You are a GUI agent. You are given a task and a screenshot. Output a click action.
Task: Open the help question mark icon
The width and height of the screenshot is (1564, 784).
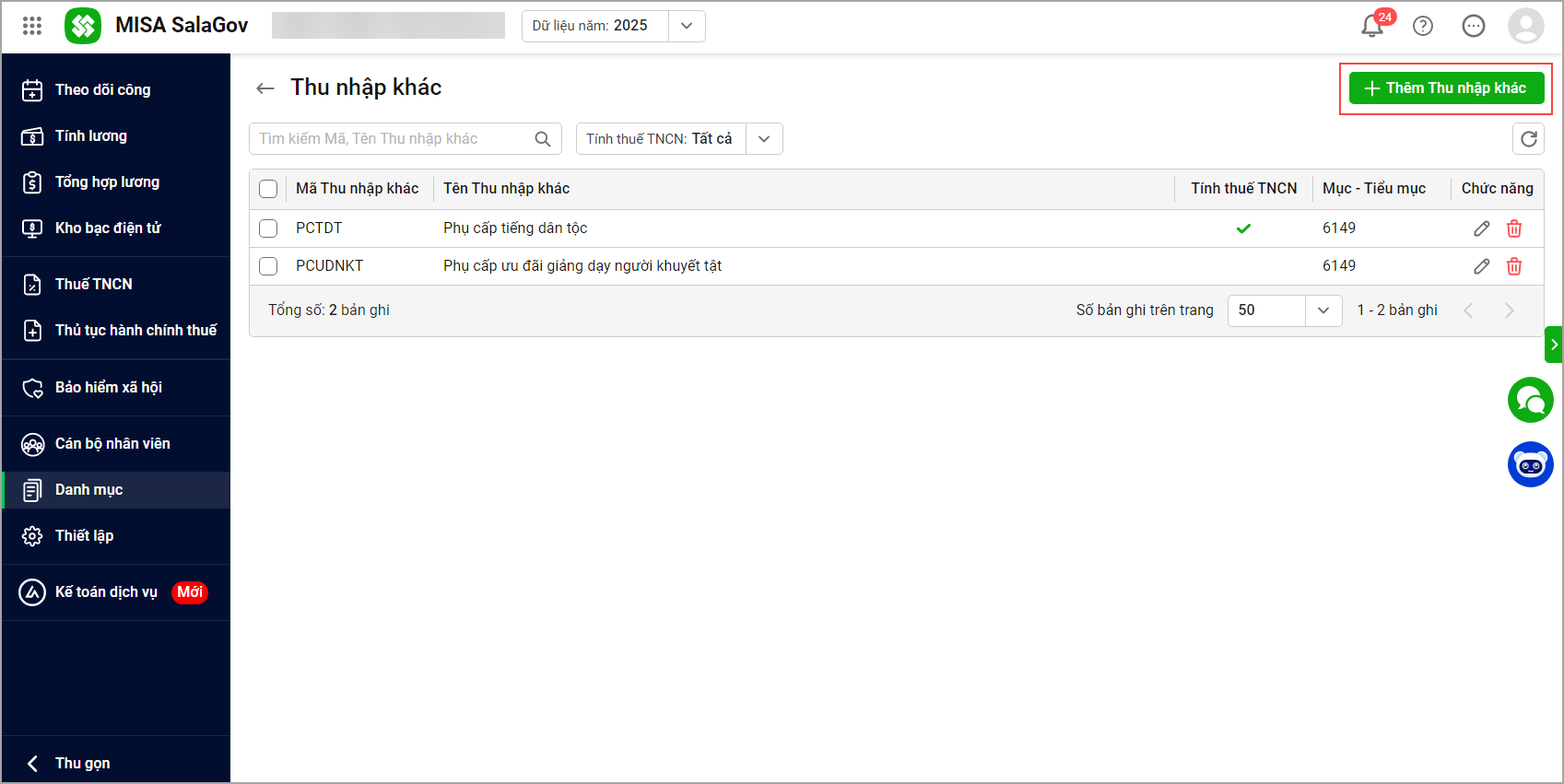point(1423,26)
